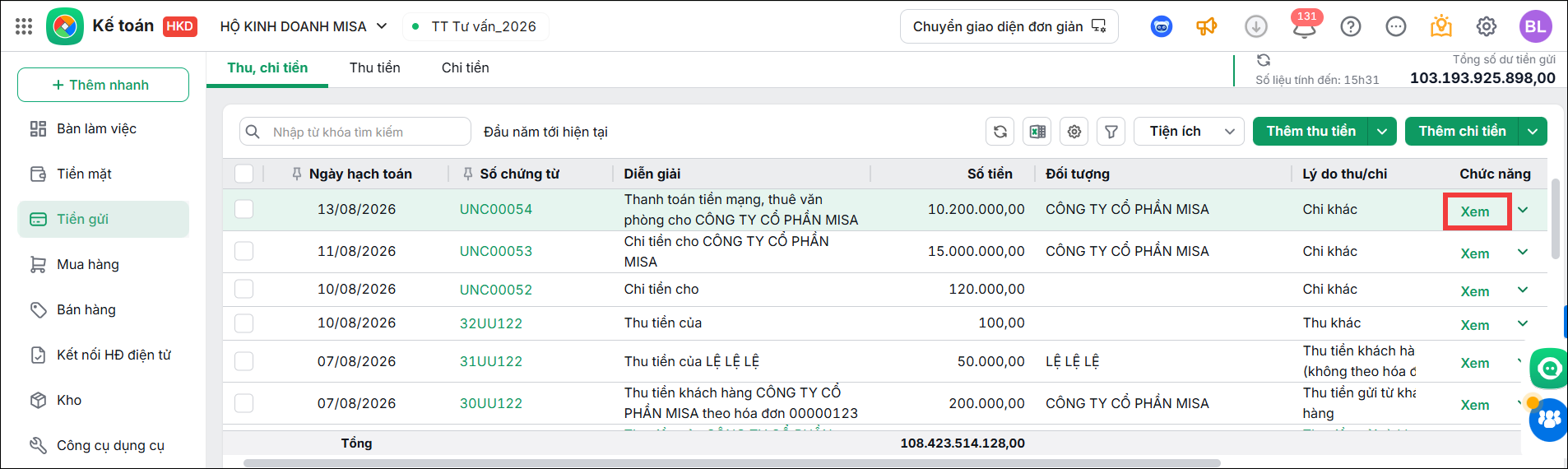
Task: Click the orange location map icon
Action: (x=1441, y=26)
